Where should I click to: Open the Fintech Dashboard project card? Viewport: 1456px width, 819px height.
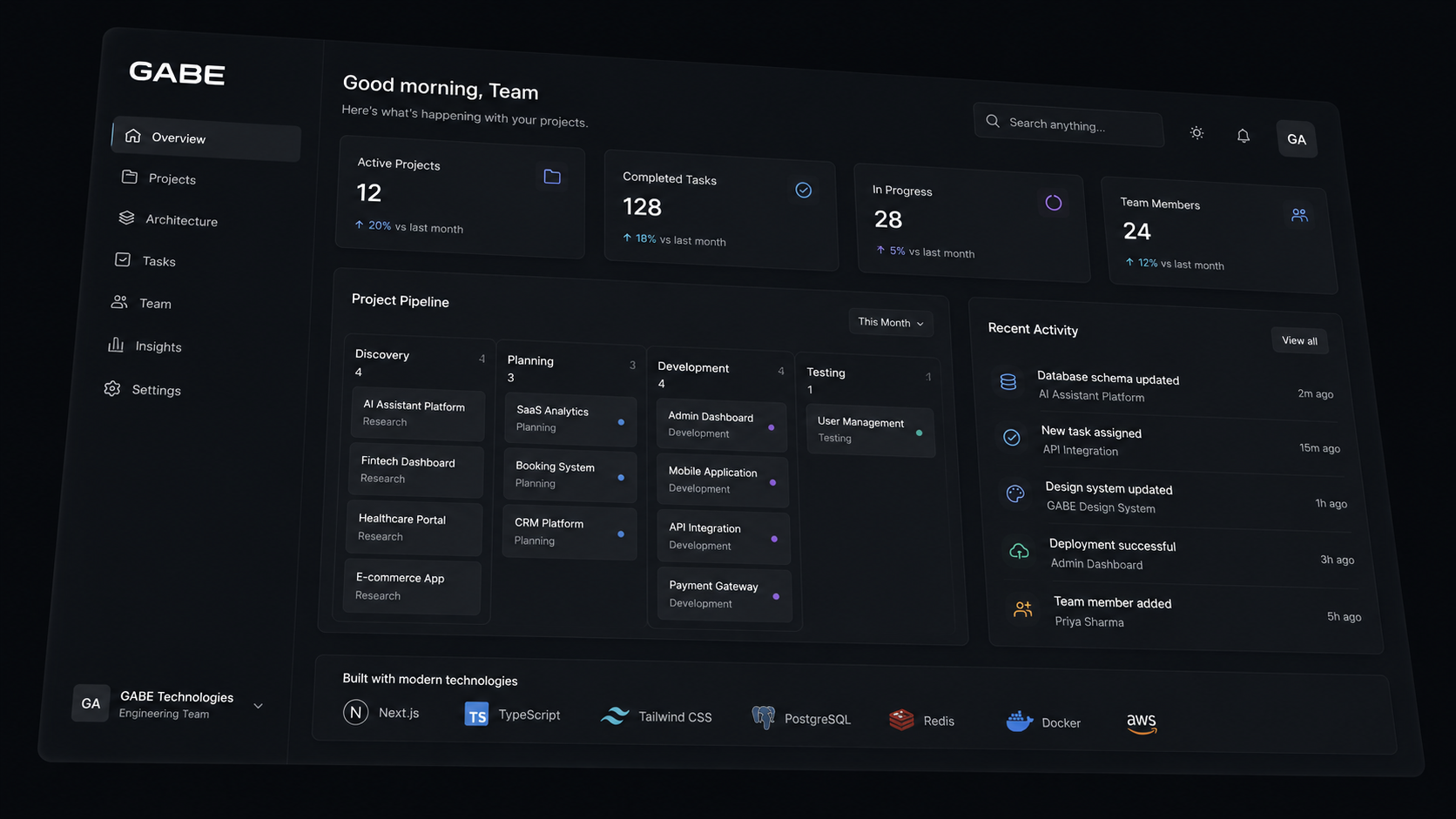pyautogui.click(x=416, y=470)
